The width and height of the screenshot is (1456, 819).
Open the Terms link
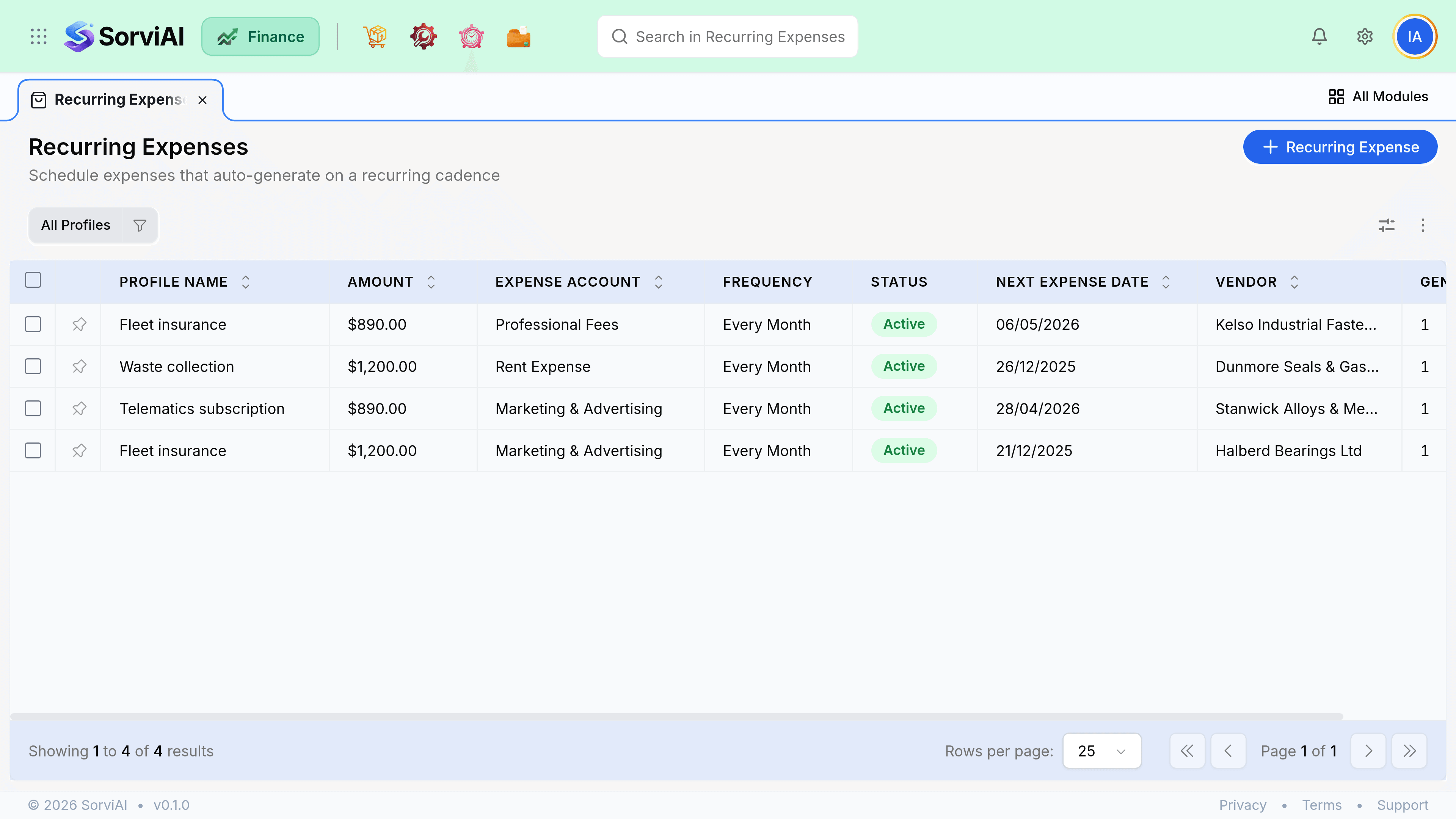(x=1321, y=805)
